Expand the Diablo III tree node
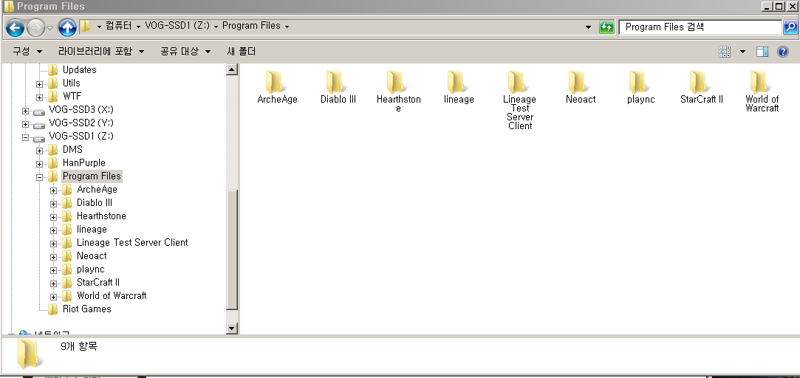This screenshot has height=378, width=800. point(54,204)
